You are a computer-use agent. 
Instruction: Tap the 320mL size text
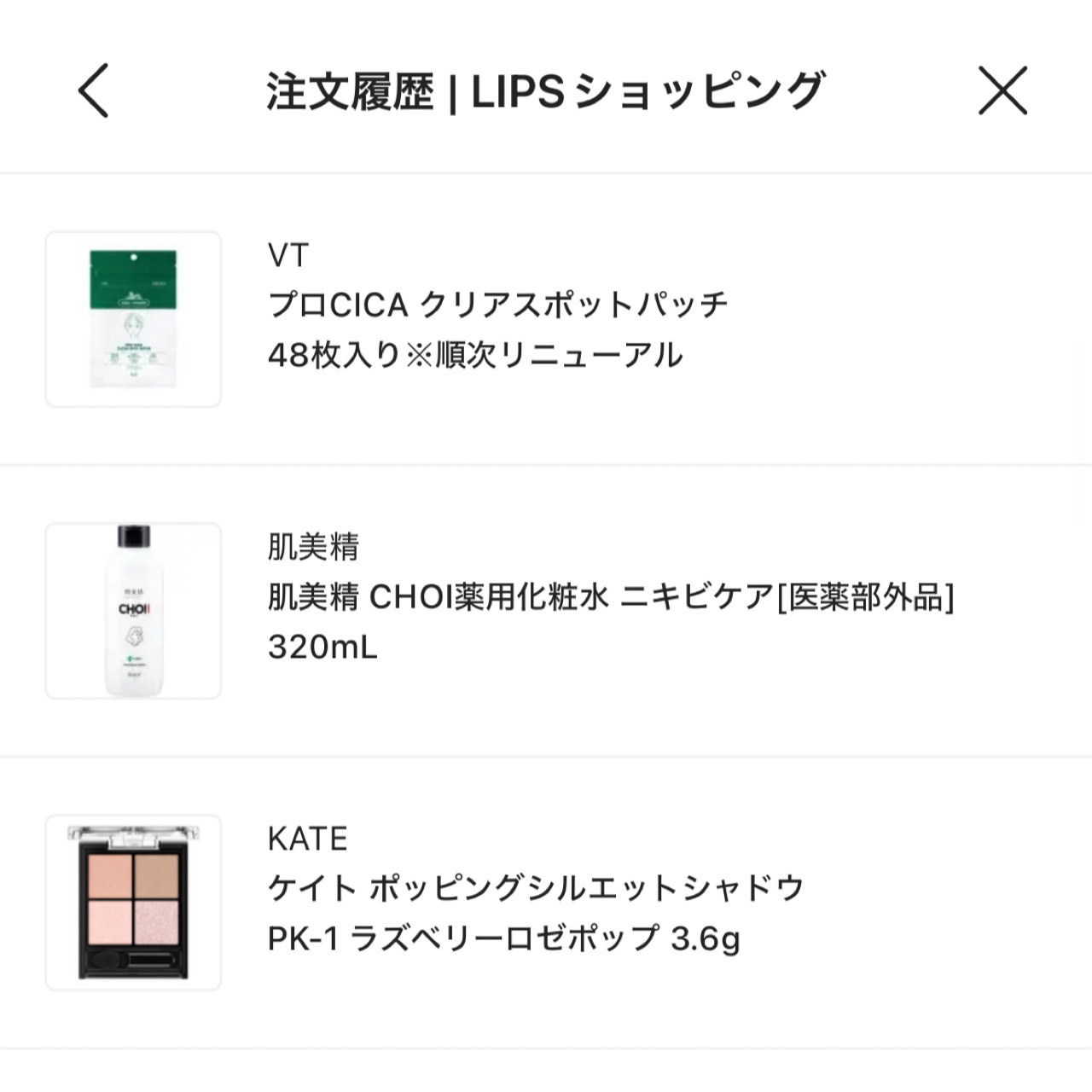(322, 648)
